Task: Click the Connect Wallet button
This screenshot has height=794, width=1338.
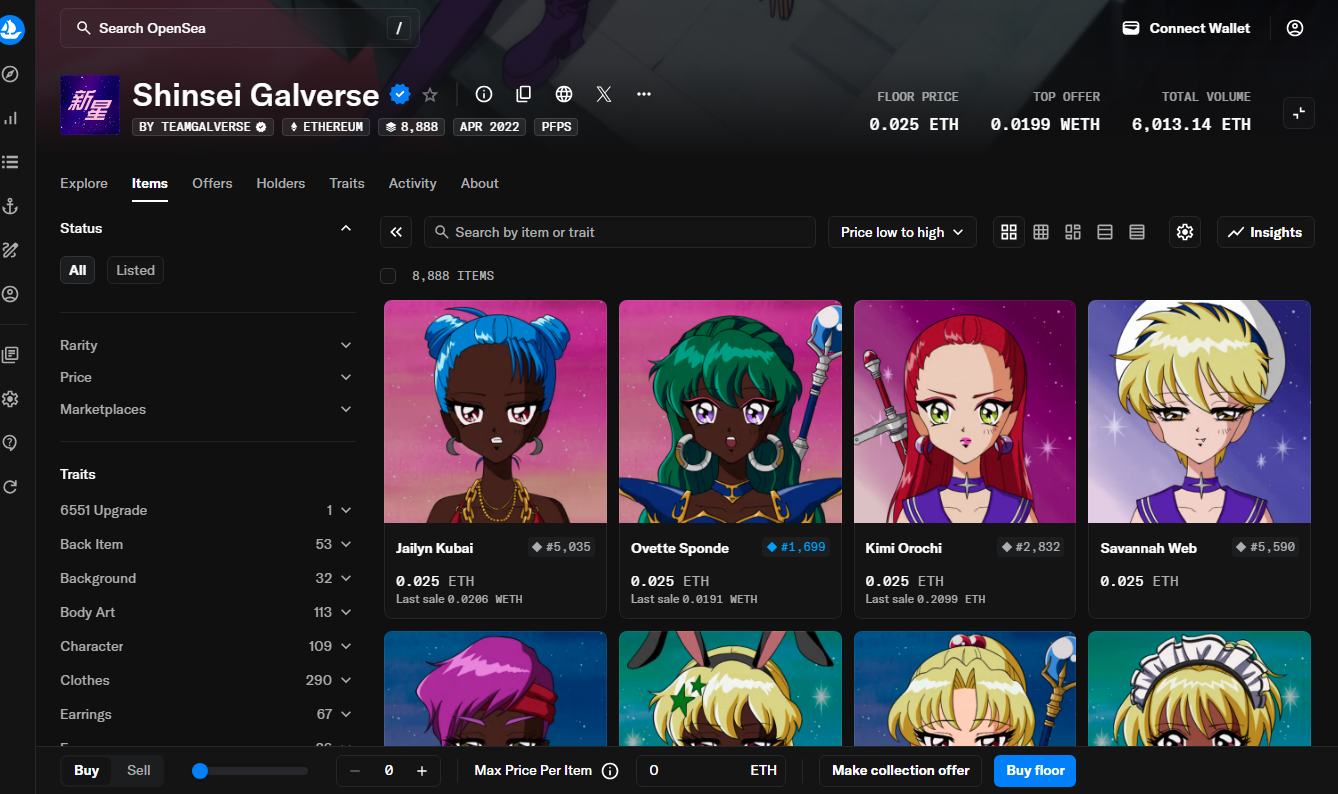Action: coord(1186,28)
